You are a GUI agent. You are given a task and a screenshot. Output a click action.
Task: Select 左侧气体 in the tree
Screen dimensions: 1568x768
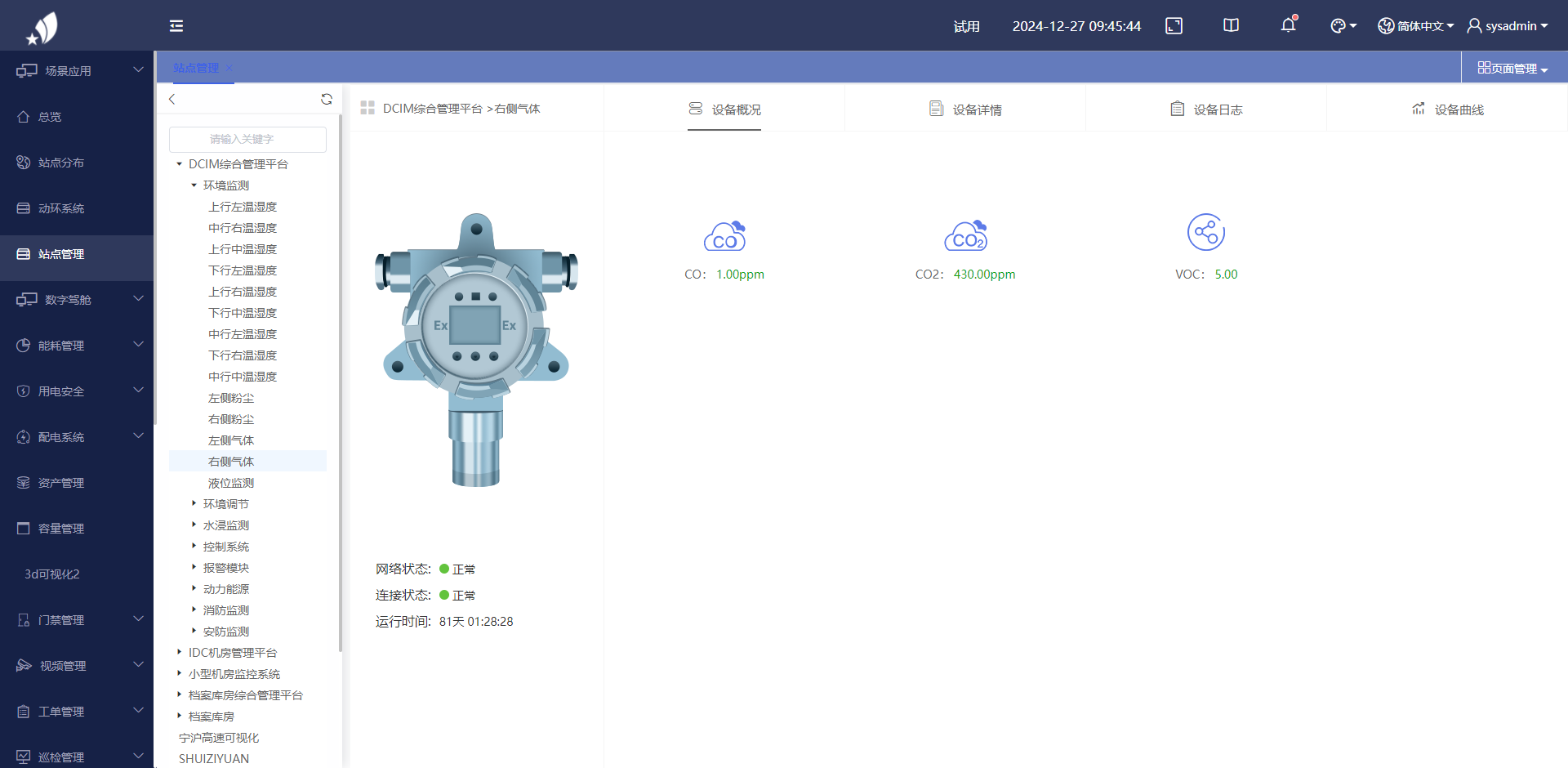coord(231,440)
